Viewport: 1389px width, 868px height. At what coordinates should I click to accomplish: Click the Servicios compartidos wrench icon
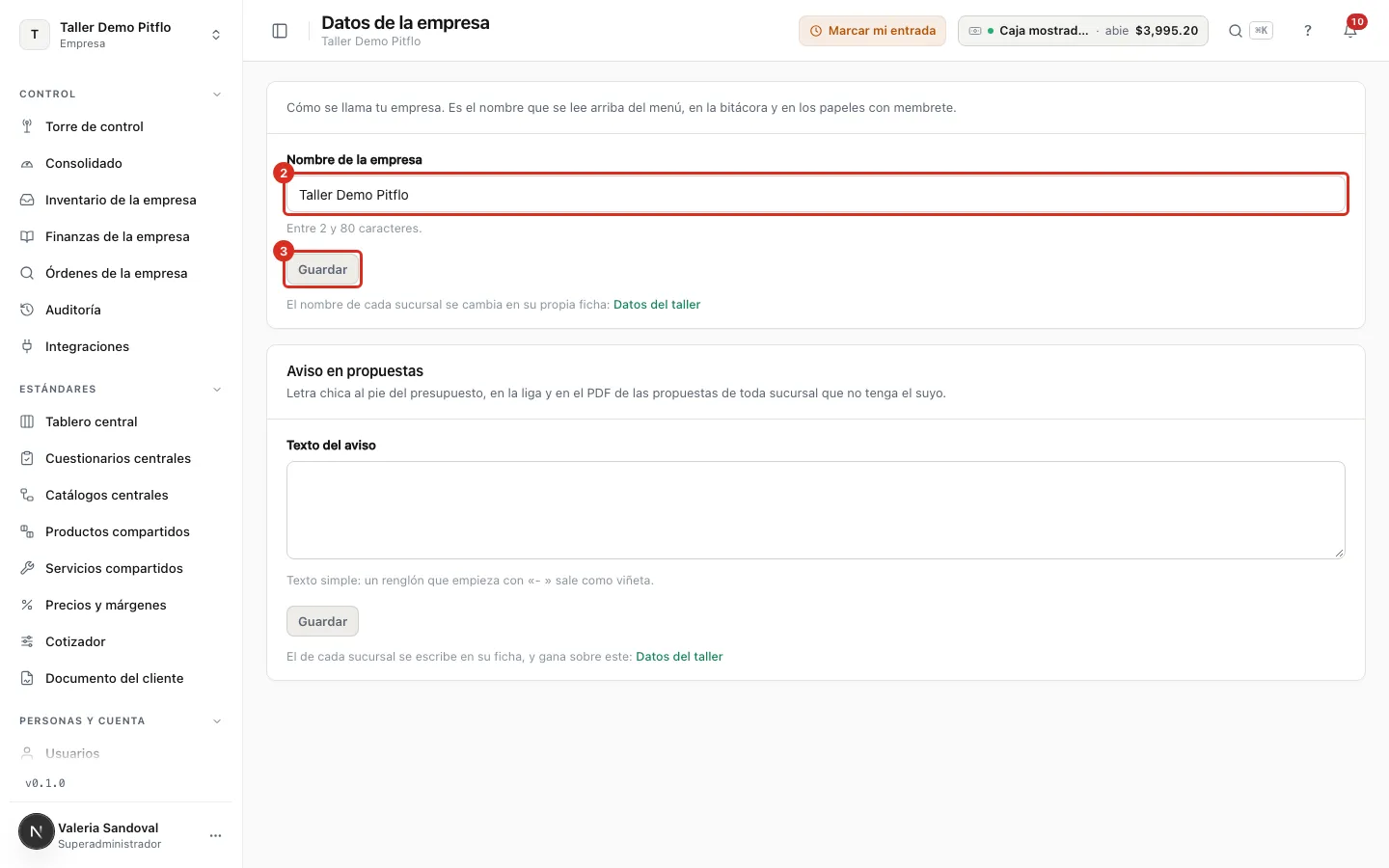[x=27, y=568]
